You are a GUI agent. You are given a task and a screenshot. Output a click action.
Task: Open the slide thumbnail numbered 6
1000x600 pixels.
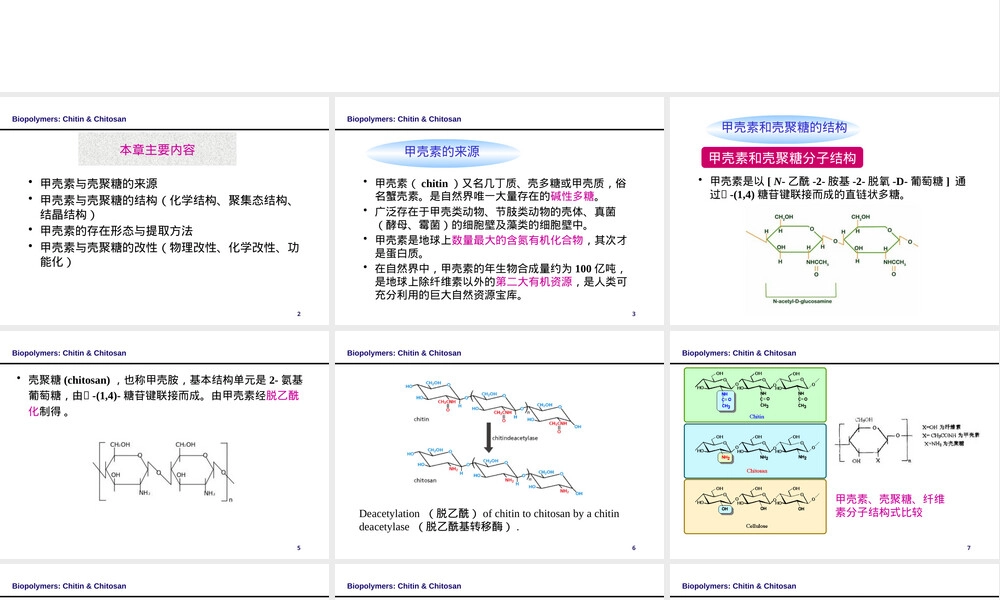499,444
